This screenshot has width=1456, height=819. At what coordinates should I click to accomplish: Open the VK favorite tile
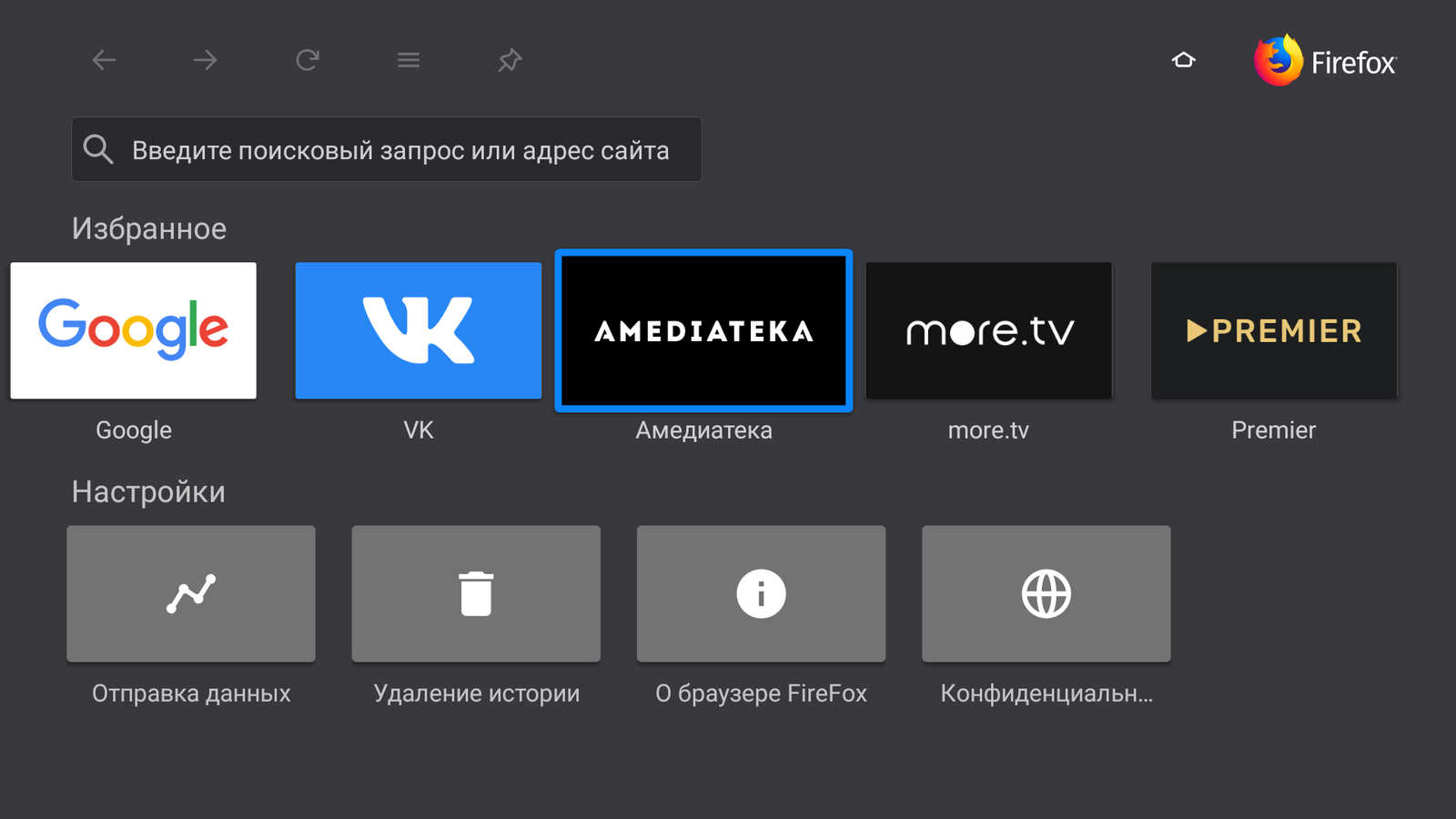coord(419,330)
